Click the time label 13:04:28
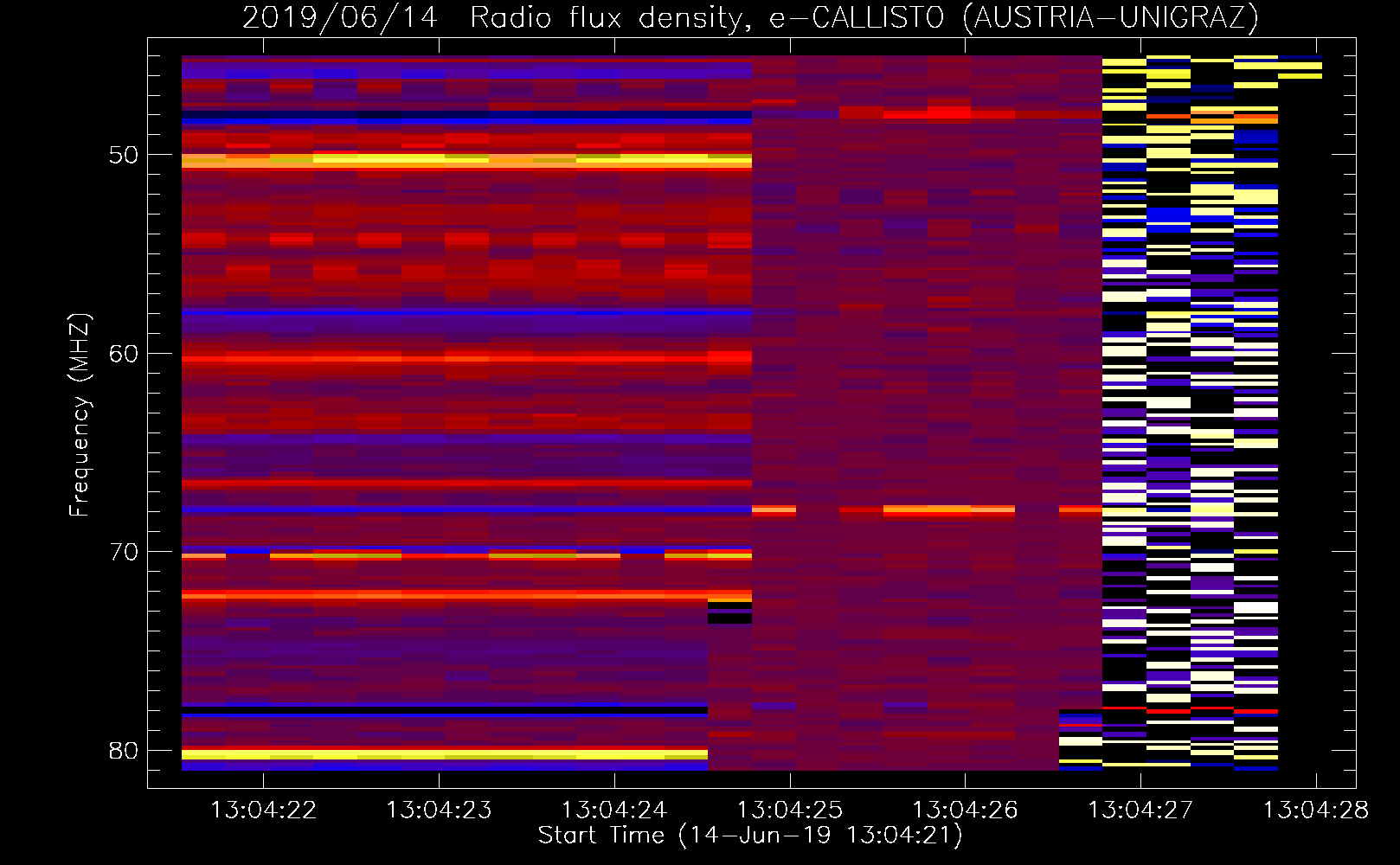This screenshot has height=865, width=1400. [1316, 810]
